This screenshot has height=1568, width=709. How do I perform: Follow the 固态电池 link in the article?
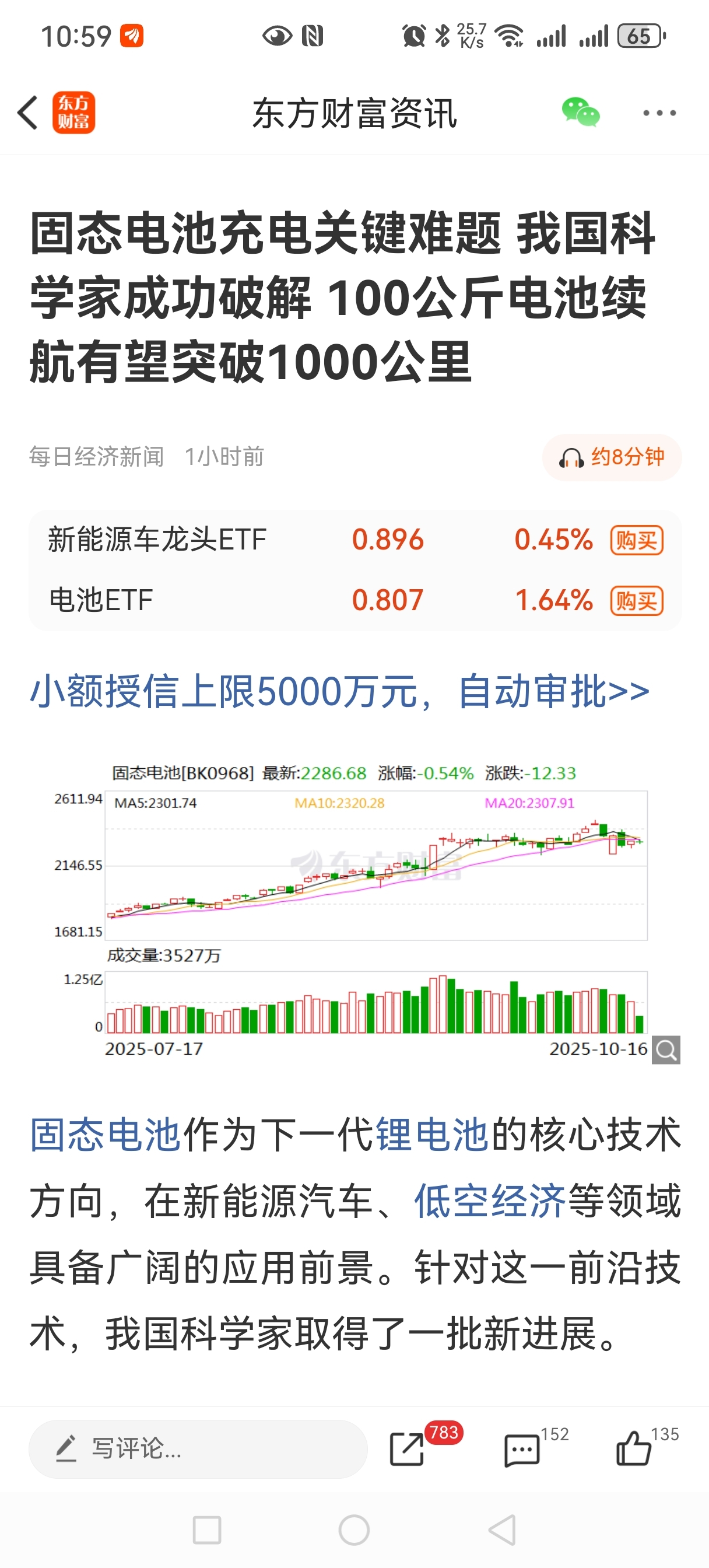click(106, 1135)
